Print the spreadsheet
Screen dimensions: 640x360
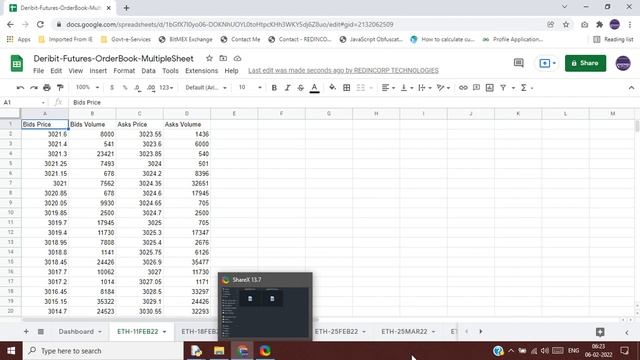tap(47, 88)
